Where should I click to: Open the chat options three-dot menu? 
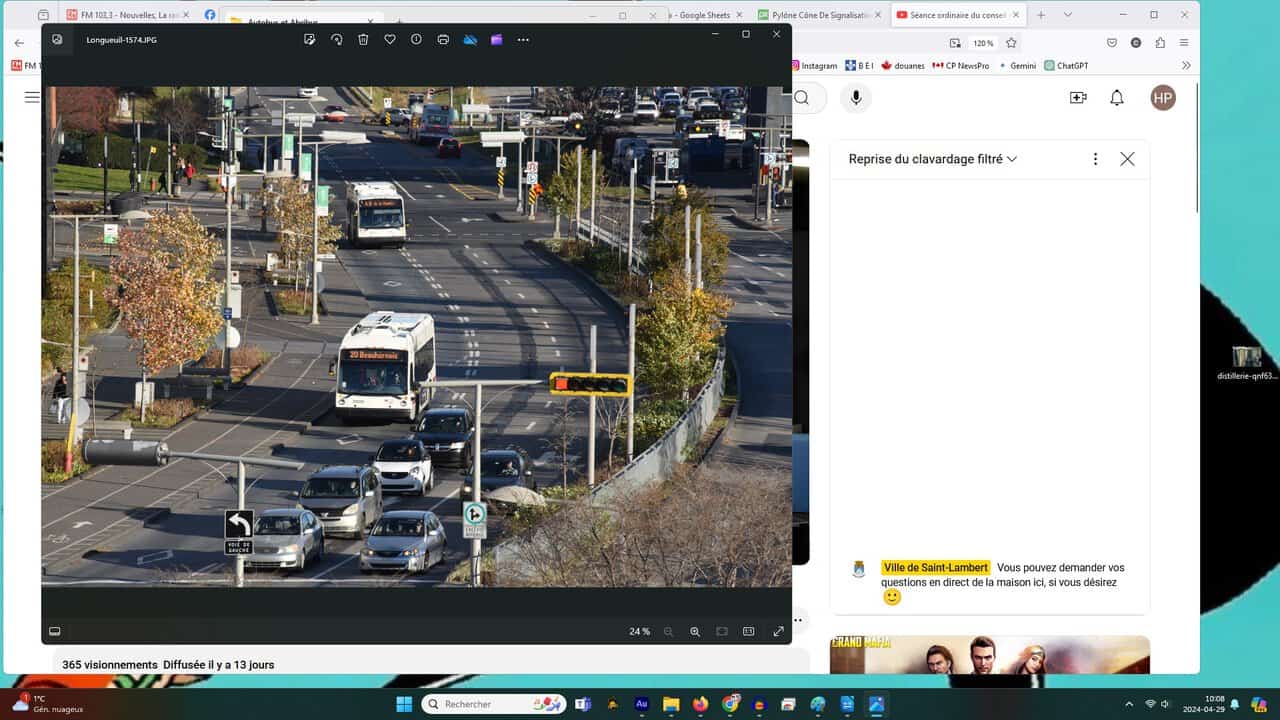point(1095,159)
